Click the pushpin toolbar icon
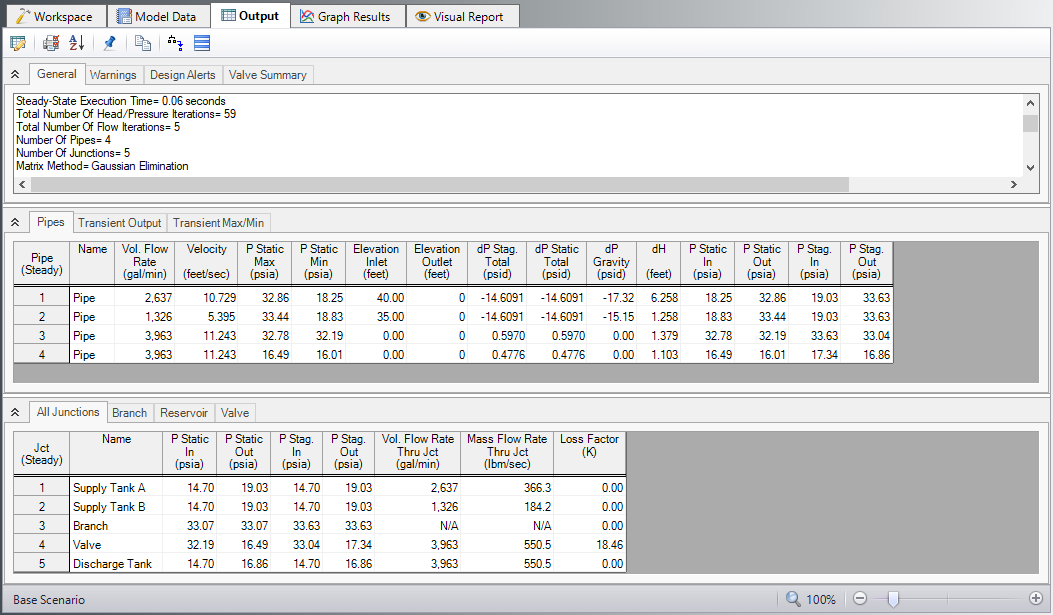This screenshot has height=615, width=1053. 110,42
